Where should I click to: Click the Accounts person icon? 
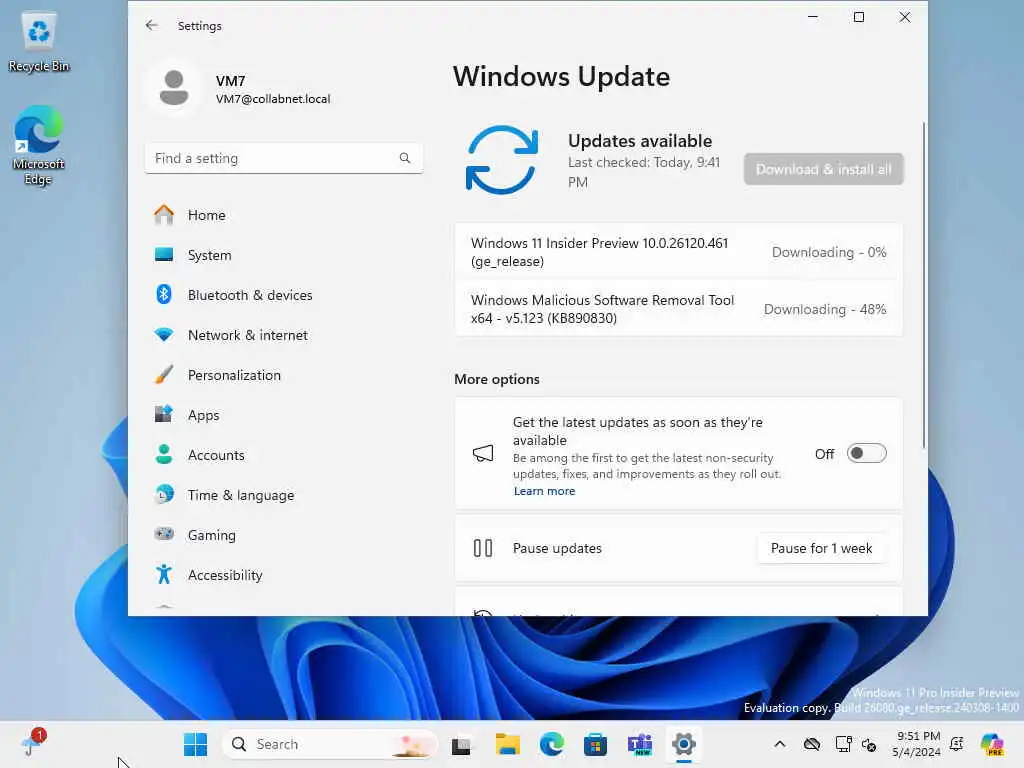tap(164, 455)
